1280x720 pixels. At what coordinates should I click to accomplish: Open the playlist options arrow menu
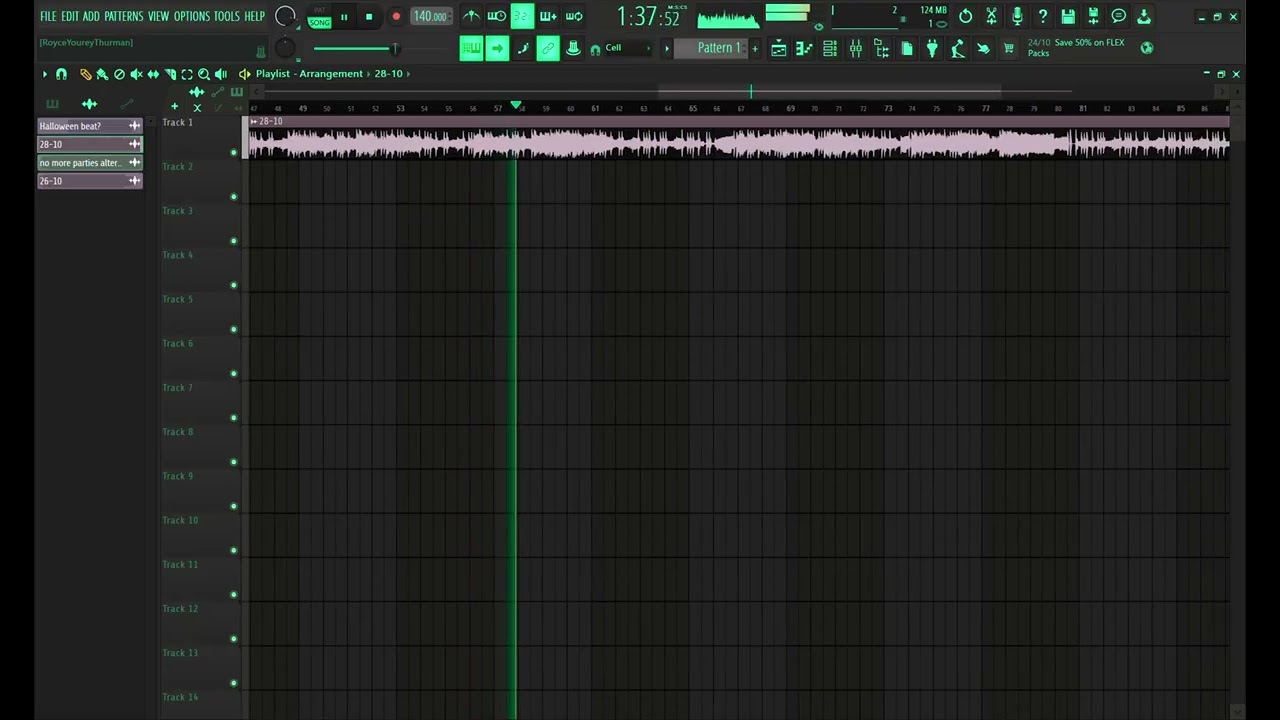coord(44,74)
